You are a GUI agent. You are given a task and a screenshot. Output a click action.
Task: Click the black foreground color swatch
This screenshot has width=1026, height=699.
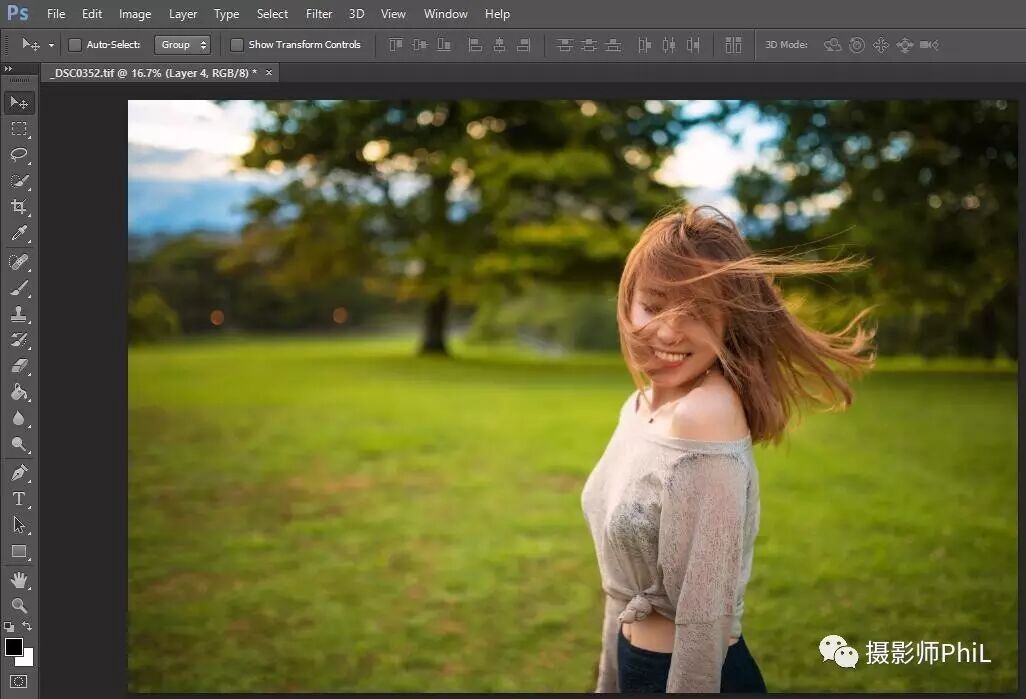[x=13, y=646]
